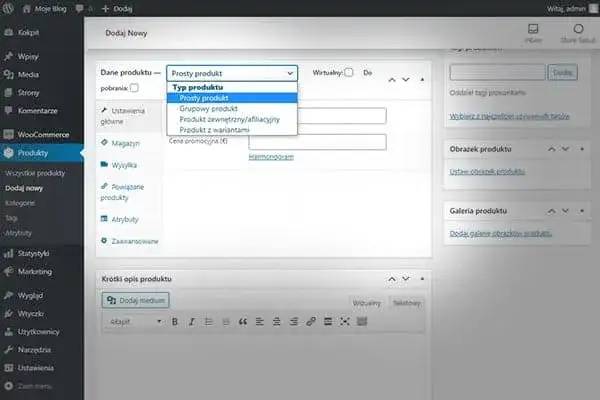Image resolution: width=600 pixels, height=400 pixels.
Task: Move Dane produktu panel down
Action: click(406, 80)
